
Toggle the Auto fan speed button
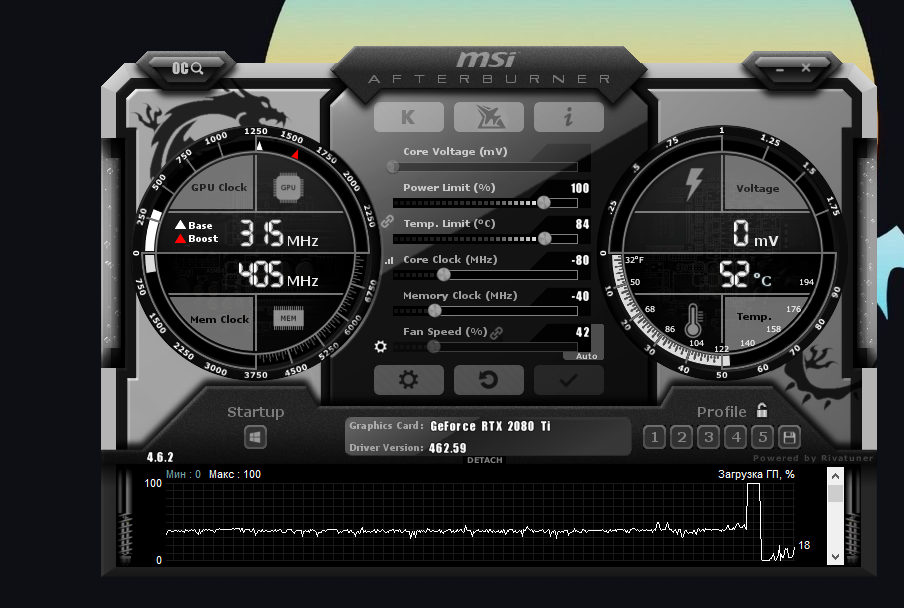point(587,356)
